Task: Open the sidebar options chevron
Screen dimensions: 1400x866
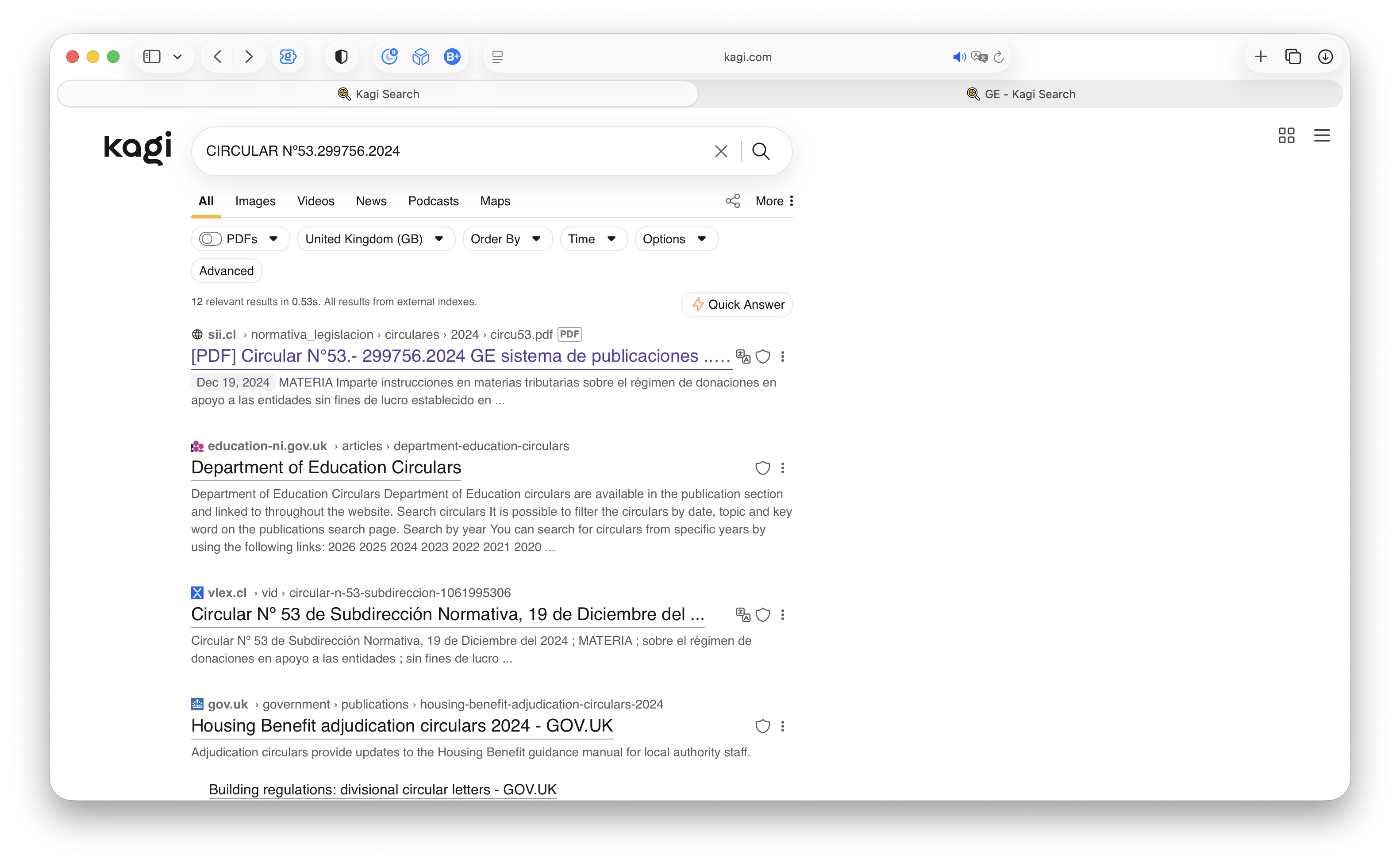Action: pos(177,57)
